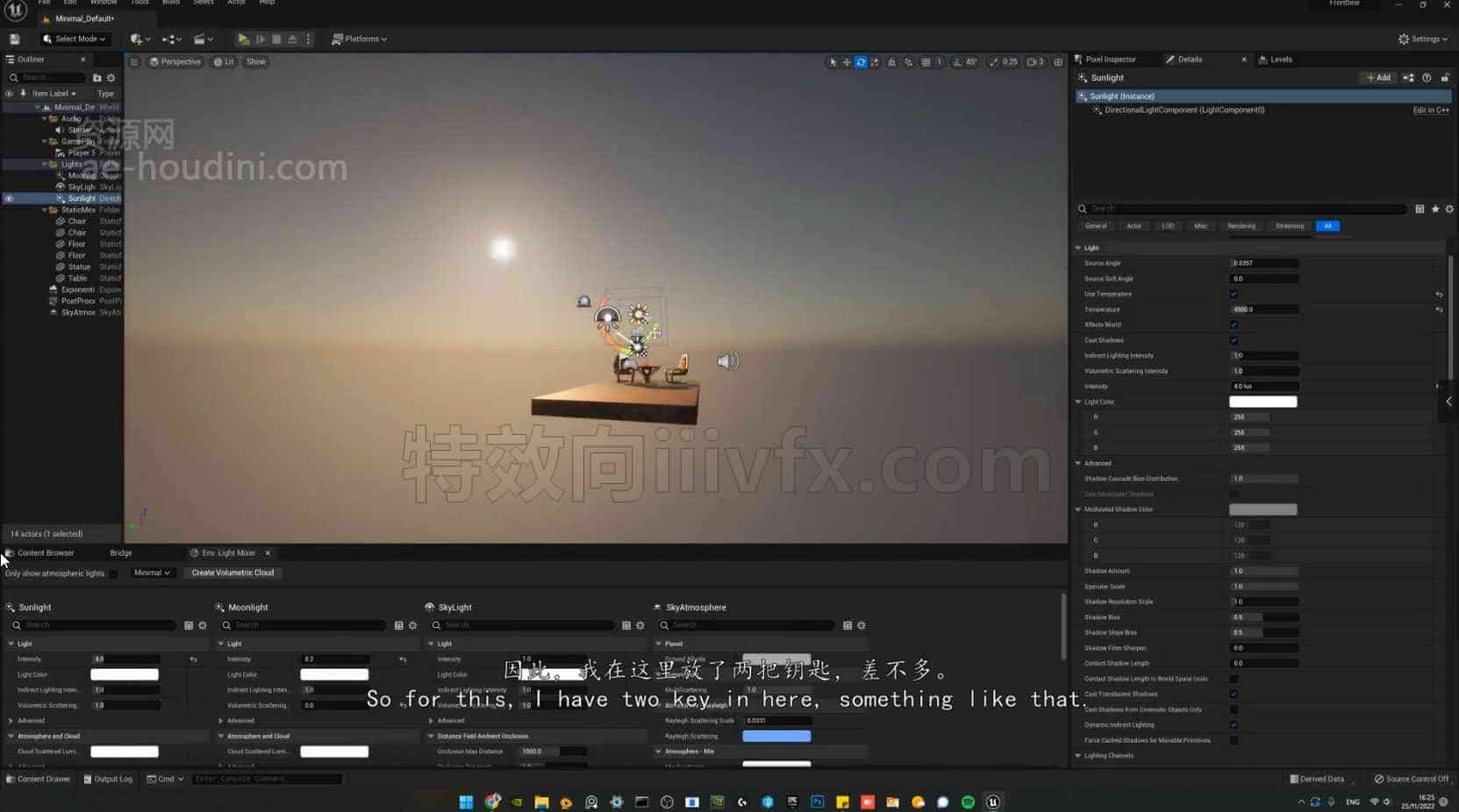
Task: Start Play in Editor with the green play button
Action: [243, 39]
